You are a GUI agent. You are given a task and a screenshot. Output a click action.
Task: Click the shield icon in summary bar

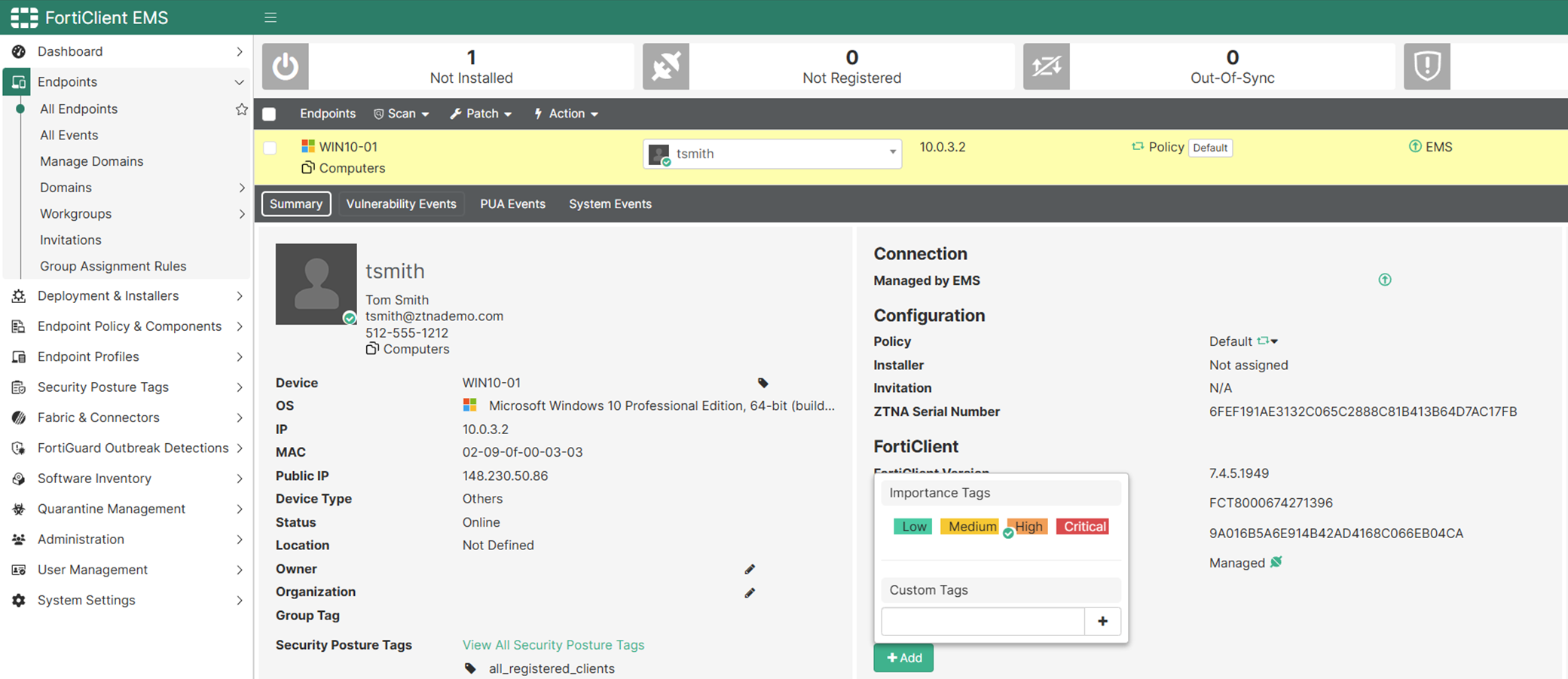pos(1426,66)
